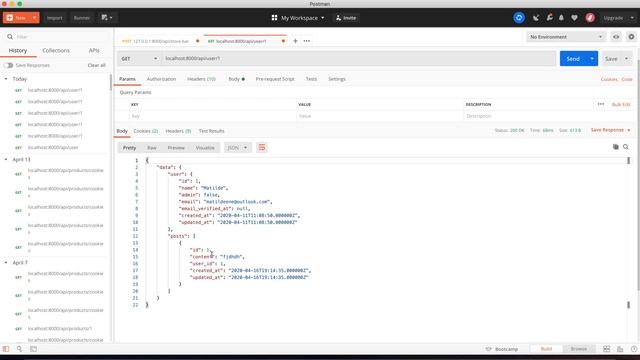Screen dimensions: 640x360
Task: Open the Authorization request tab
Action: (x=161, y=79)
